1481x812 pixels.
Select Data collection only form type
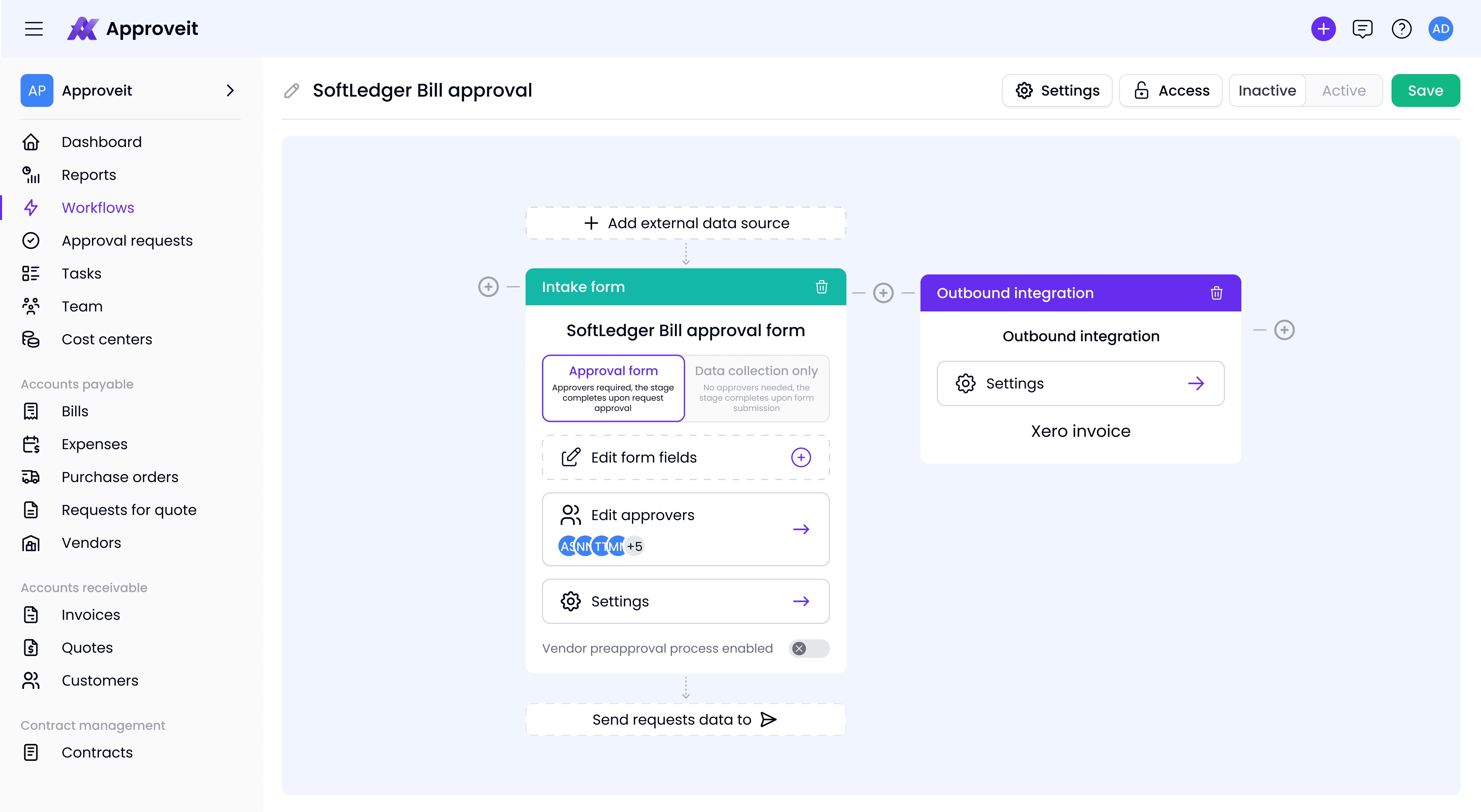coord(757,389)
